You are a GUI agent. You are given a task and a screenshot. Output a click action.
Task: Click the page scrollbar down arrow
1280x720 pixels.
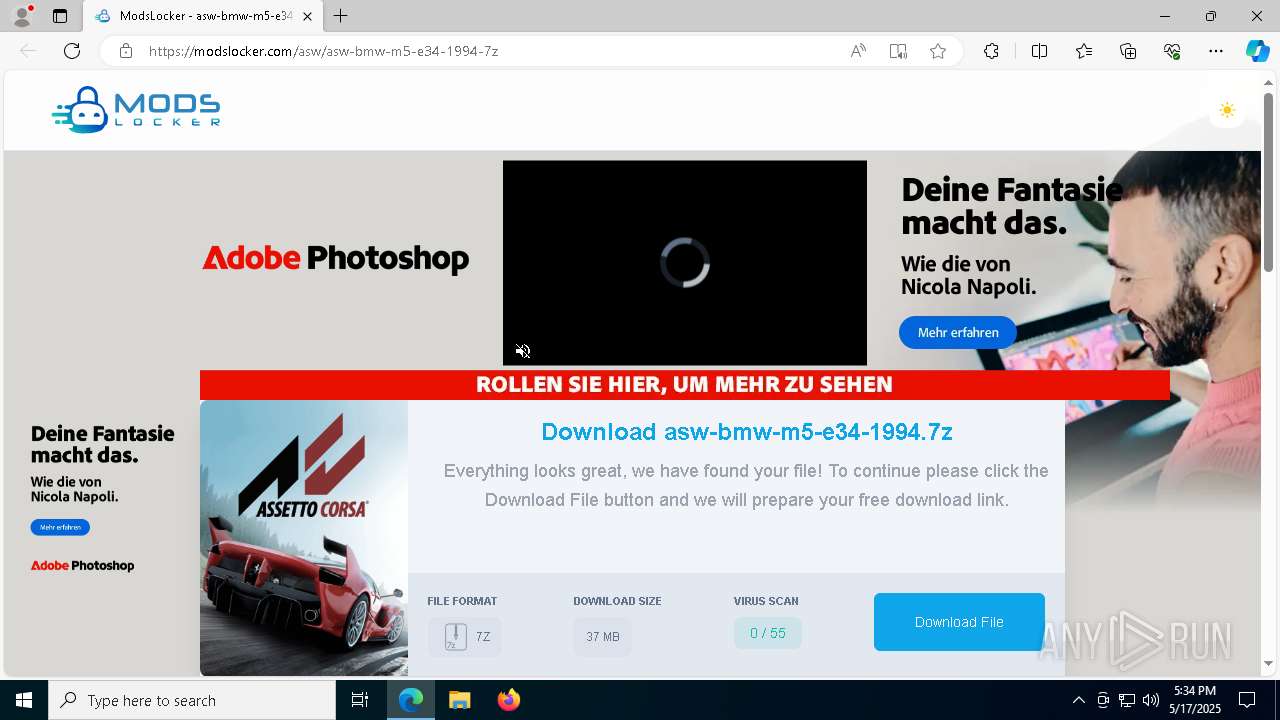1268,663
